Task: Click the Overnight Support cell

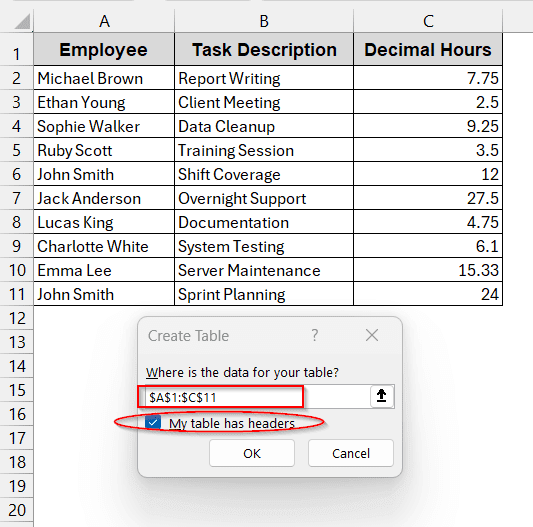Action: tap(264, 198)
